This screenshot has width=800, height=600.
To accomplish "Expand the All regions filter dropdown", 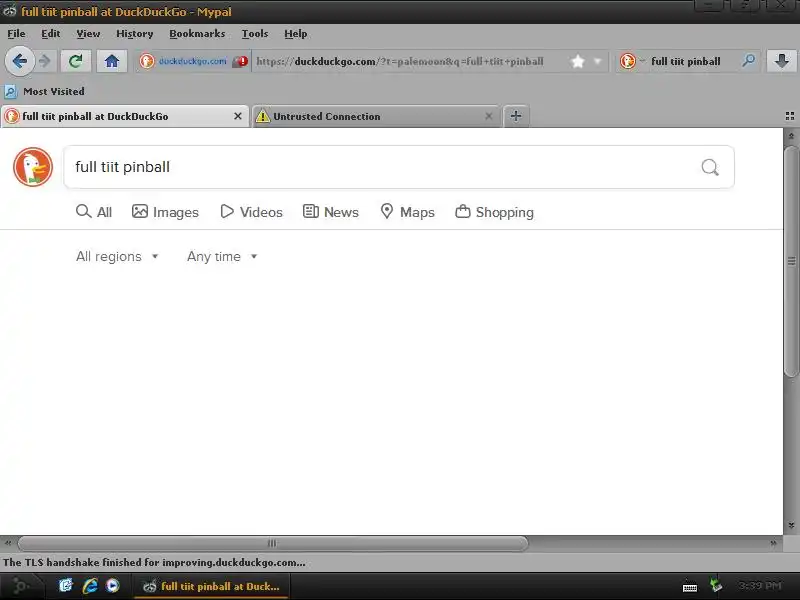I will coord(117,257).
